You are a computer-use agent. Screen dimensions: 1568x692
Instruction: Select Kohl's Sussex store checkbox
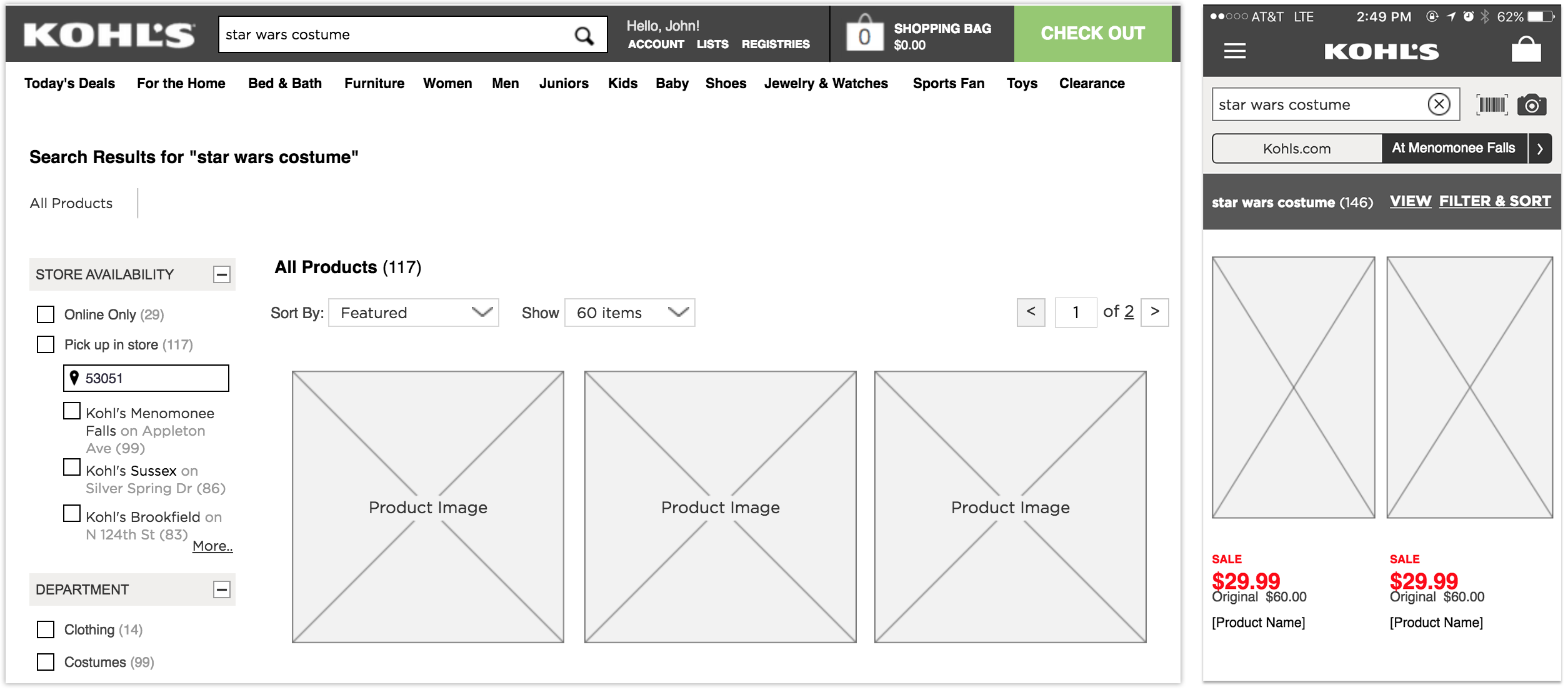click(x=72, y=467)
